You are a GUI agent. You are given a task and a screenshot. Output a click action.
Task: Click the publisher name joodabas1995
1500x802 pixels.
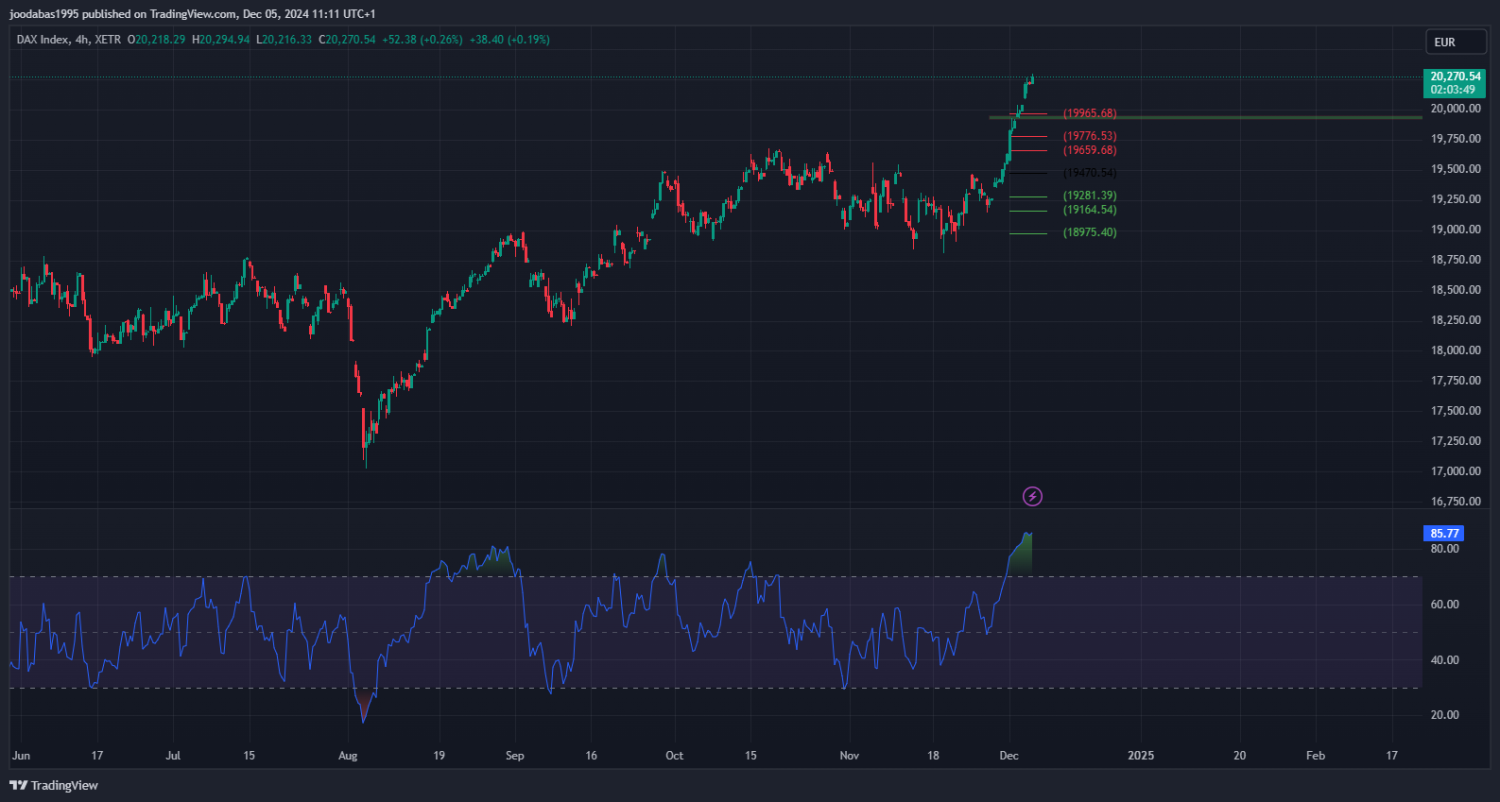44,14
